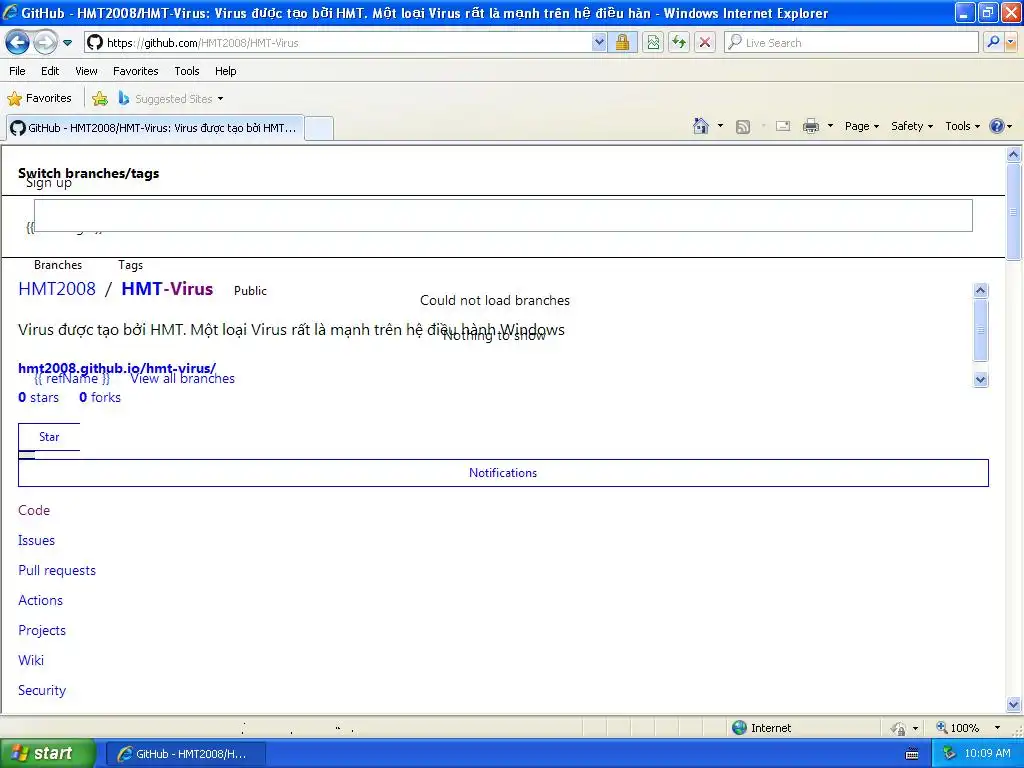1024x768 pixels.
Task: Open the Safety command menu
Action: pyautogui.click(x=912, y=126)
